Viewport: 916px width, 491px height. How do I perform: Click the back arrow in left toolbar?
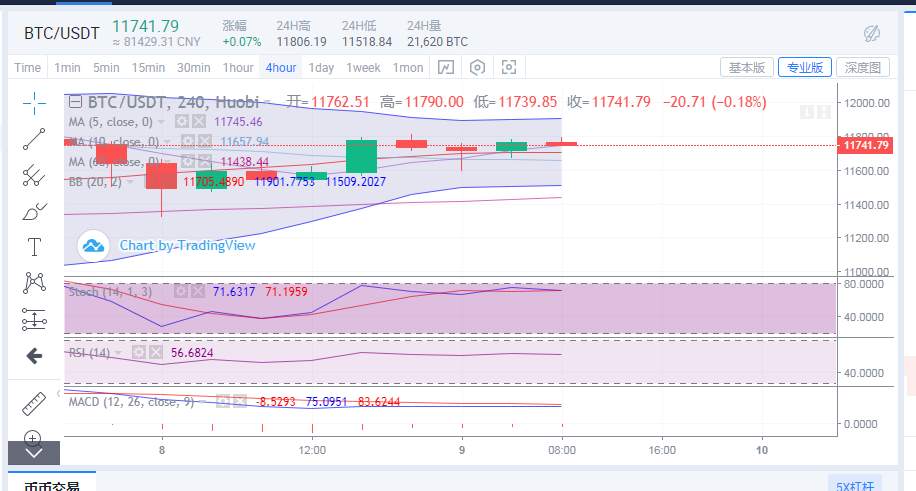pos(34,355)
